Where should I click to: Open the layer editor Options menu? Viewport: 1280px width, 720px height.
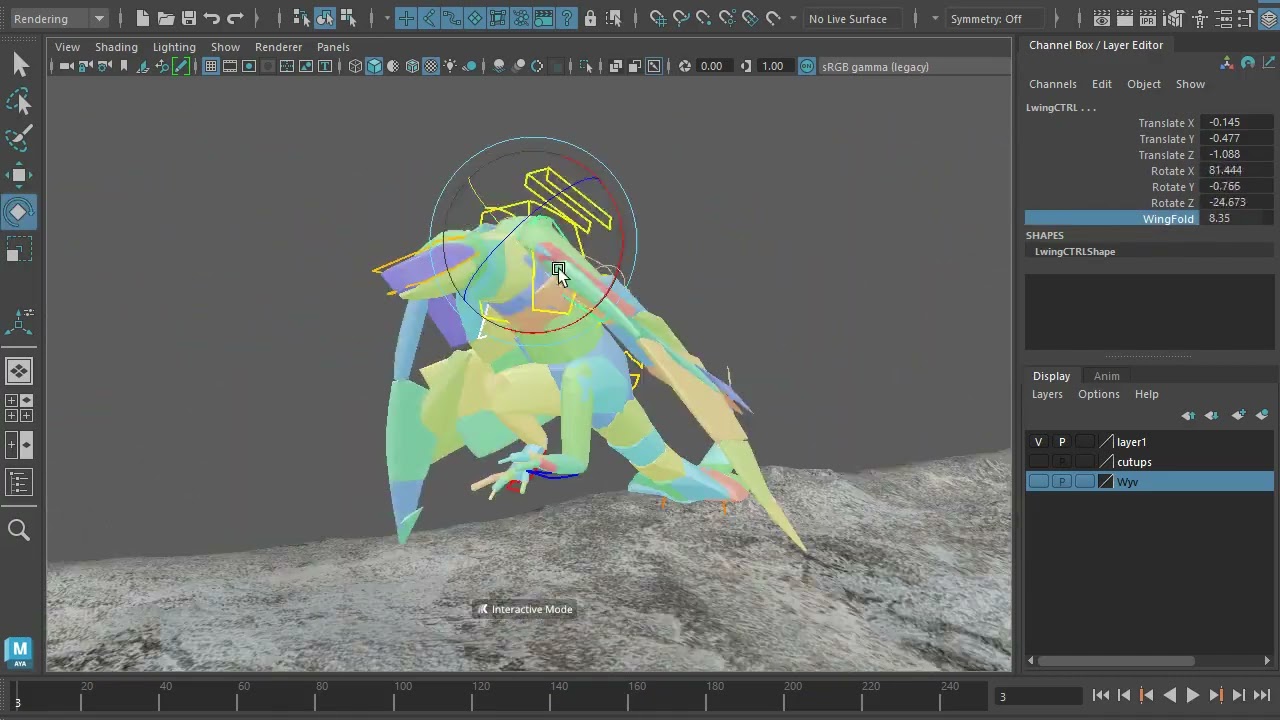(1098, 394)
